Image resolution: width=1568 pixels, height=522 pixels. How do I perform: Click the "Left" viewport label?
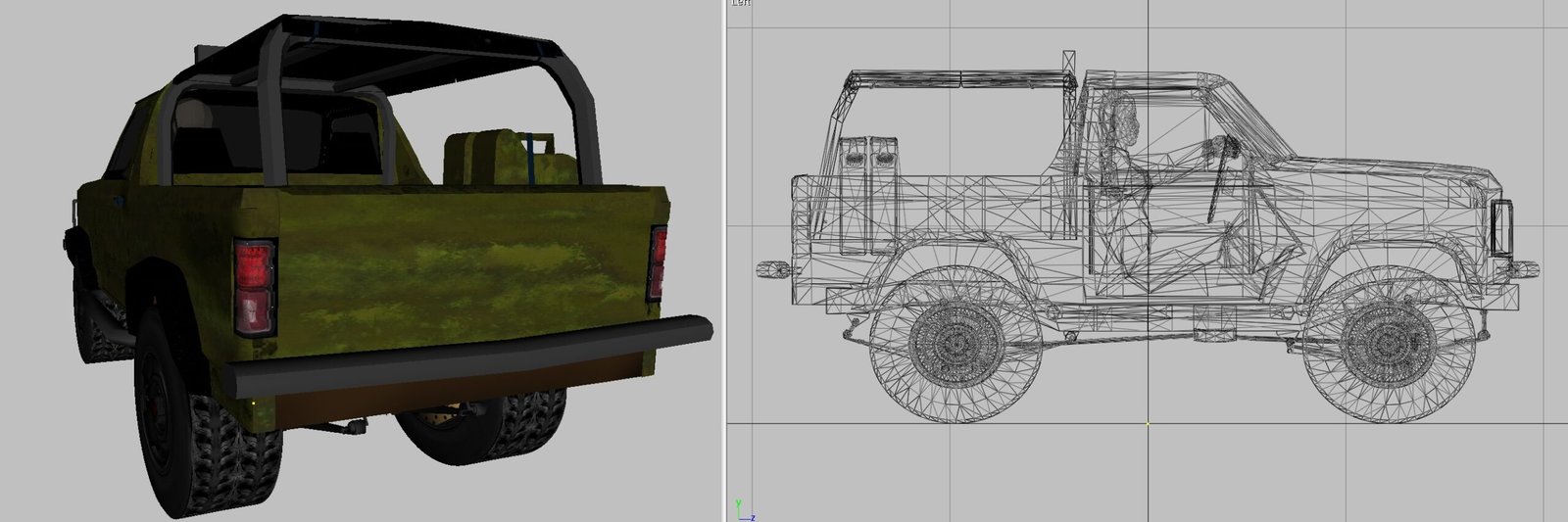[742, 3]
